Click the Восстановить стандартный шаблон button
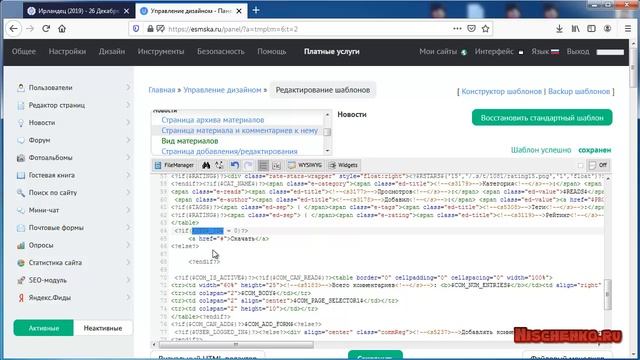 click(x=542, y=118)
